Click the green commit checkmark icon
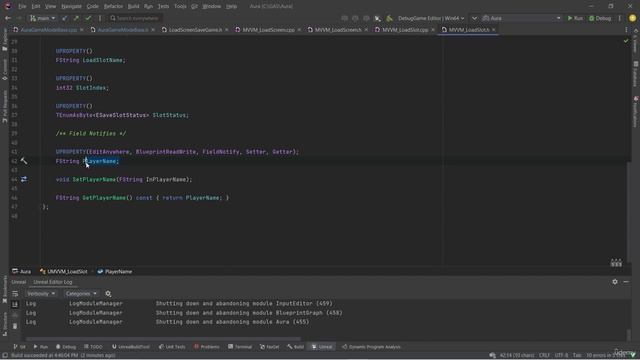 point(88,18)
